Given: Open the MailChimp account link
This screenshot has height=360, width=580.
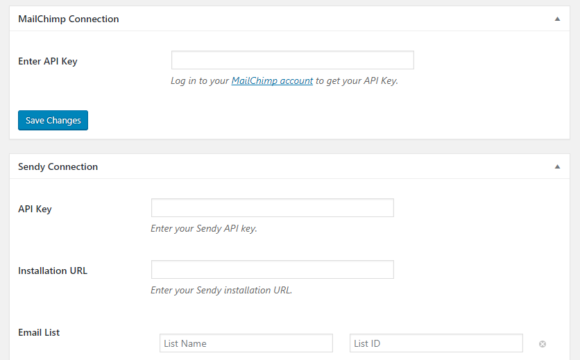Looking at the screenshot, I should 272,81.
